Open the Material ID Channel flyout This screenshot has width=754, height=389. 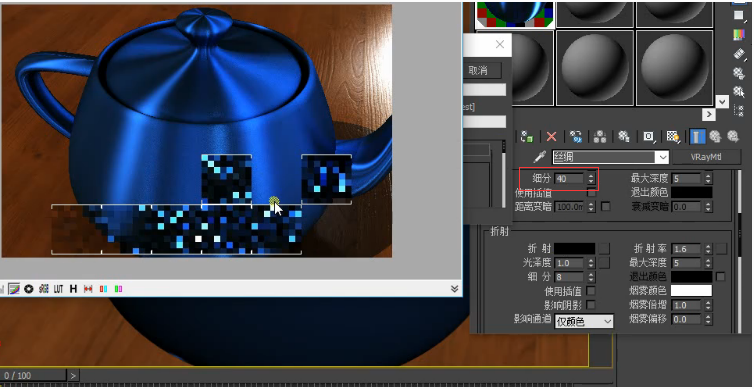[x=649, y=137]
